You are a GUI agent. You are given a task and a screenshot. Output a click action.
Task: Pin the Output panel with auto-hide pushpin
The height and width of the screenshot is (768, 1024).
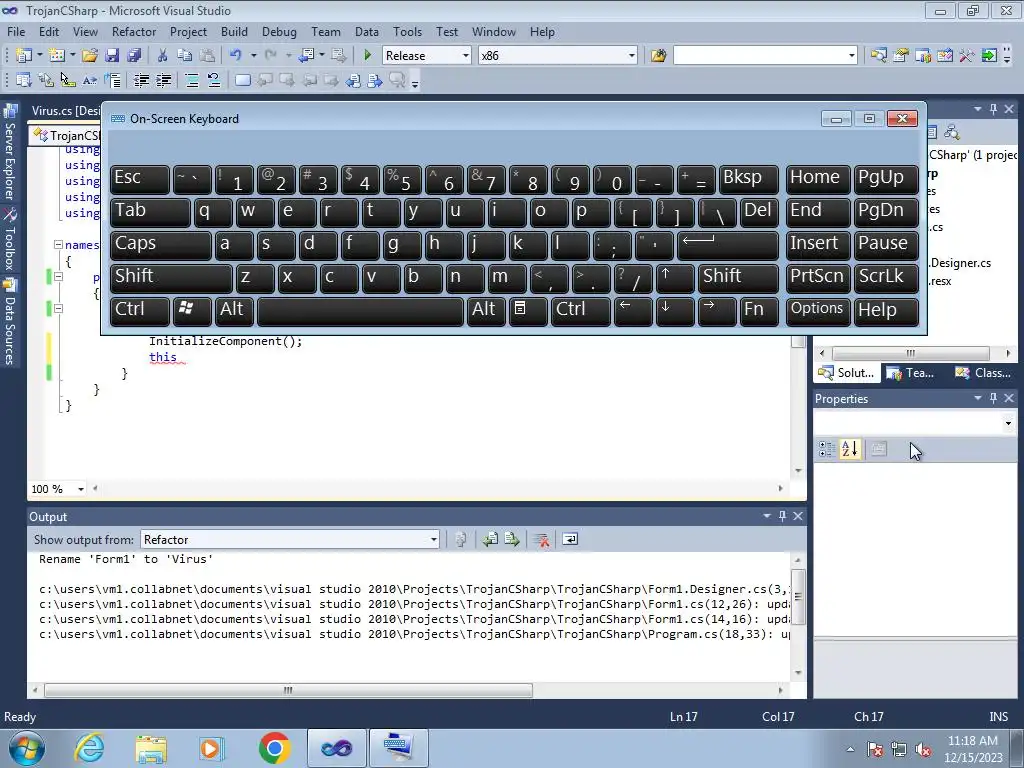point(782,516)
